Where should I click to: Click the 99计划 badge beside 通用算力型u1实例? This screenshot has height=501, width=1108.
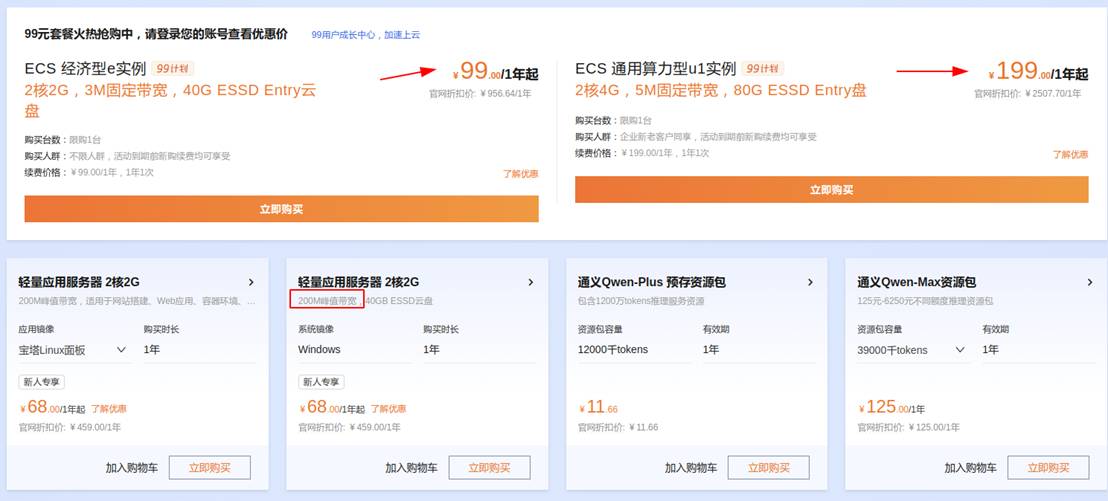point(762,69)
